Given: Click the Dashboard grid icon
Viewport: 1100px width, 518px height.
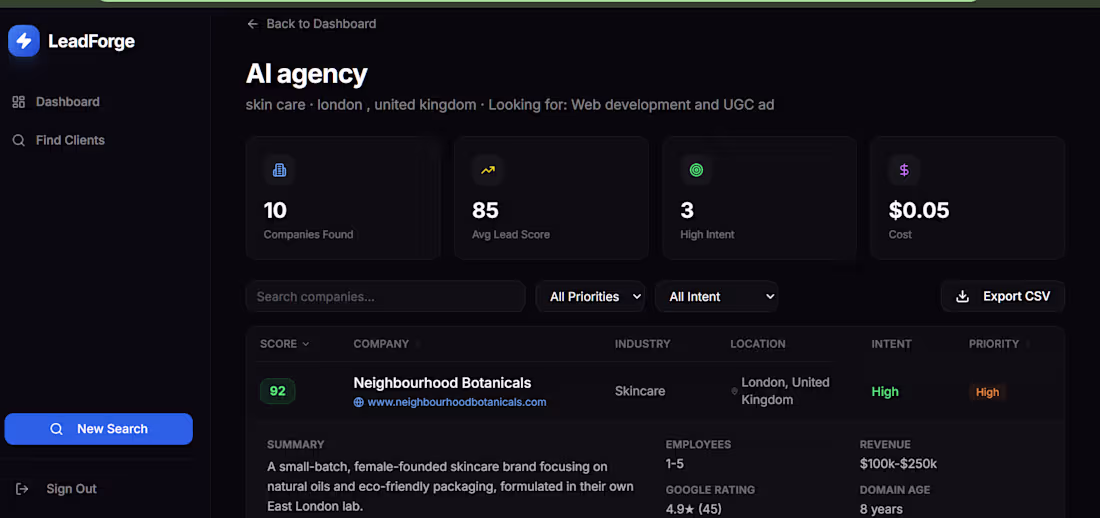Looking at the screenshot, I should [x=19, y=102].
